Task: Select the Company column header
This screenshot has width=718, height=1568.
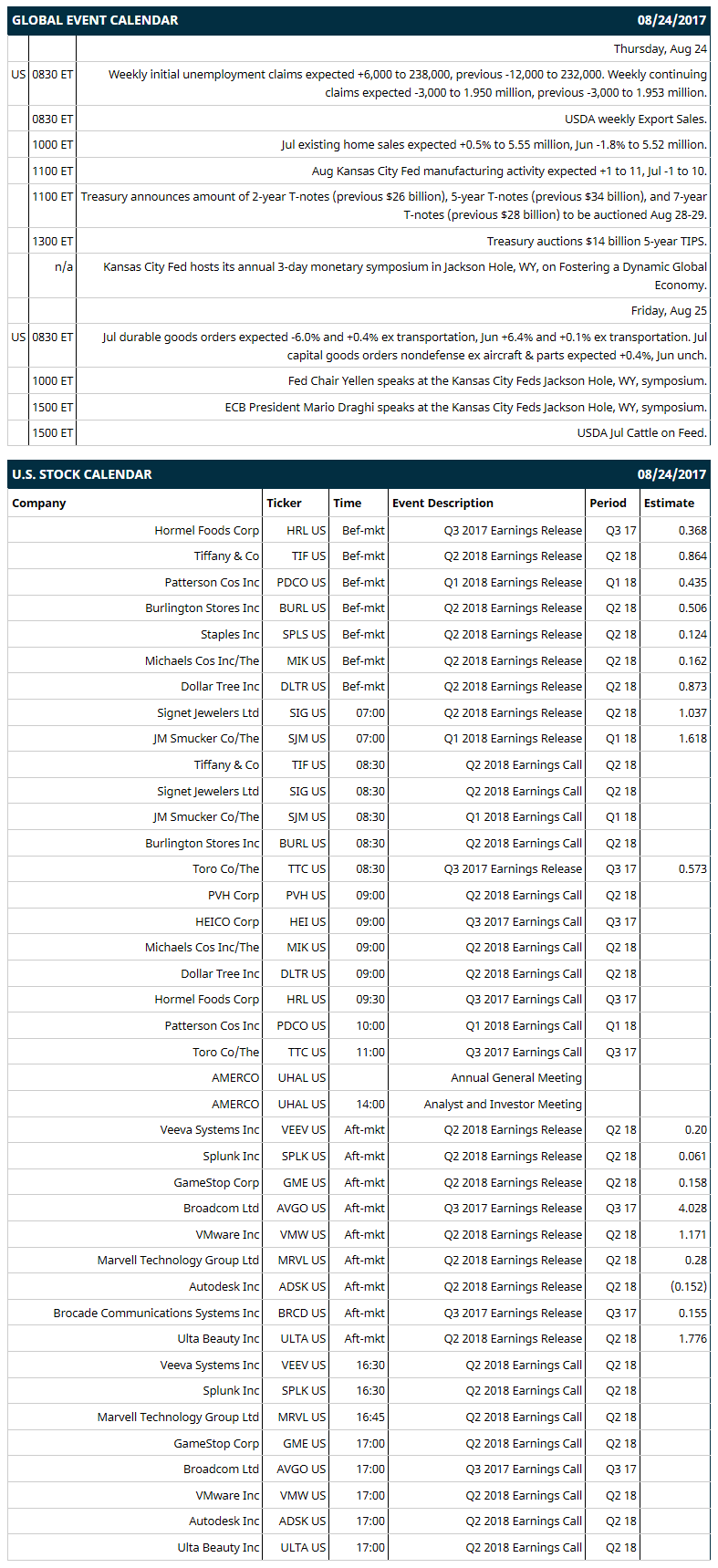Action: (39, 503)
